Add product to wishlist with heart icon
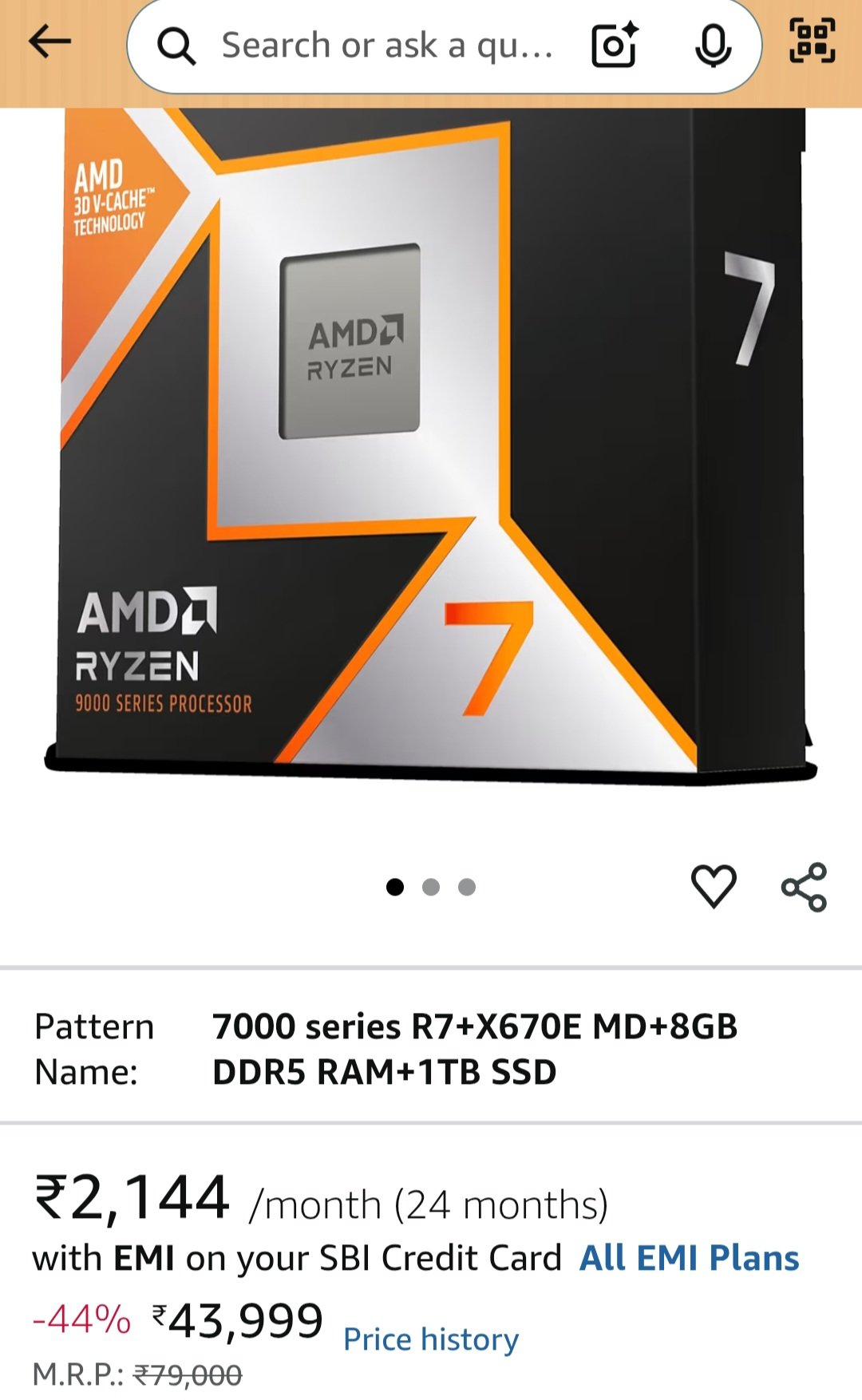This screenshot has width=862, height=1400. [x=714, y=886]
